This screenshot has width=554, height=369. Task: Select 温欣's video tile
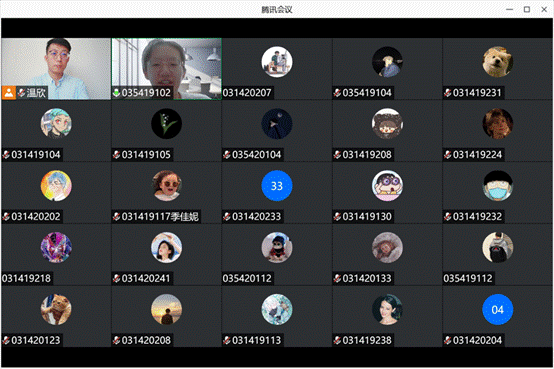pyautogui.click(x=56, y=69)
